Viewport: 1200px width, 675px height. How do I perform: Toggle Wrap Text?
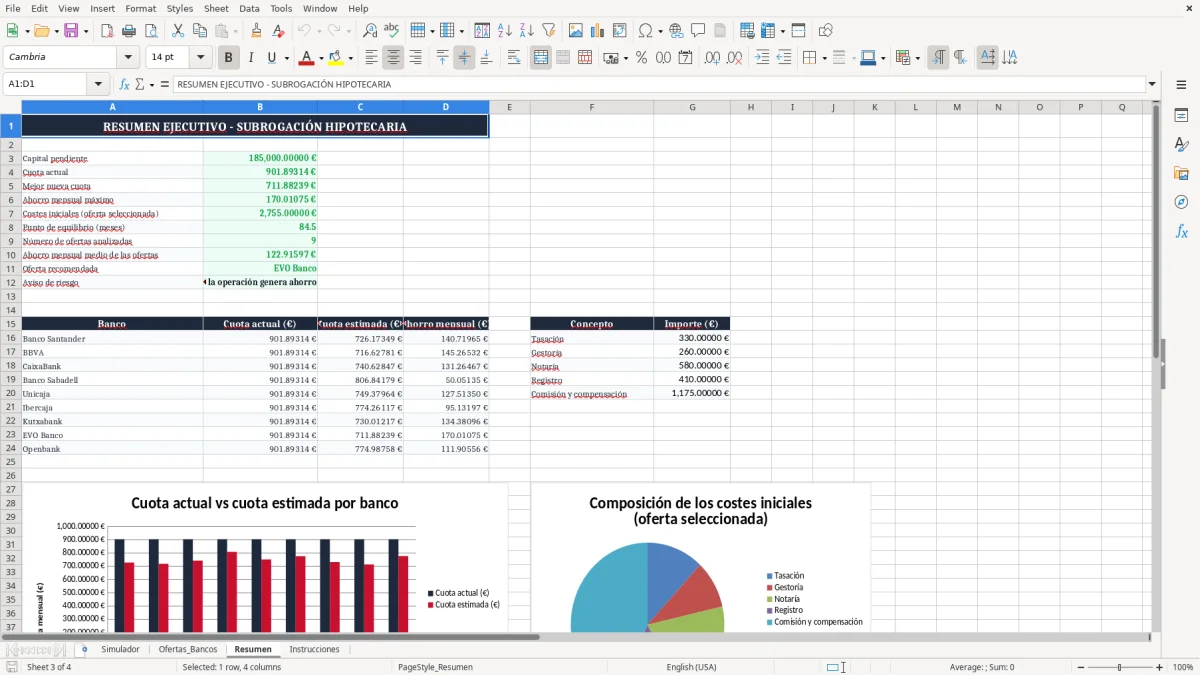[x=513, y=58]
